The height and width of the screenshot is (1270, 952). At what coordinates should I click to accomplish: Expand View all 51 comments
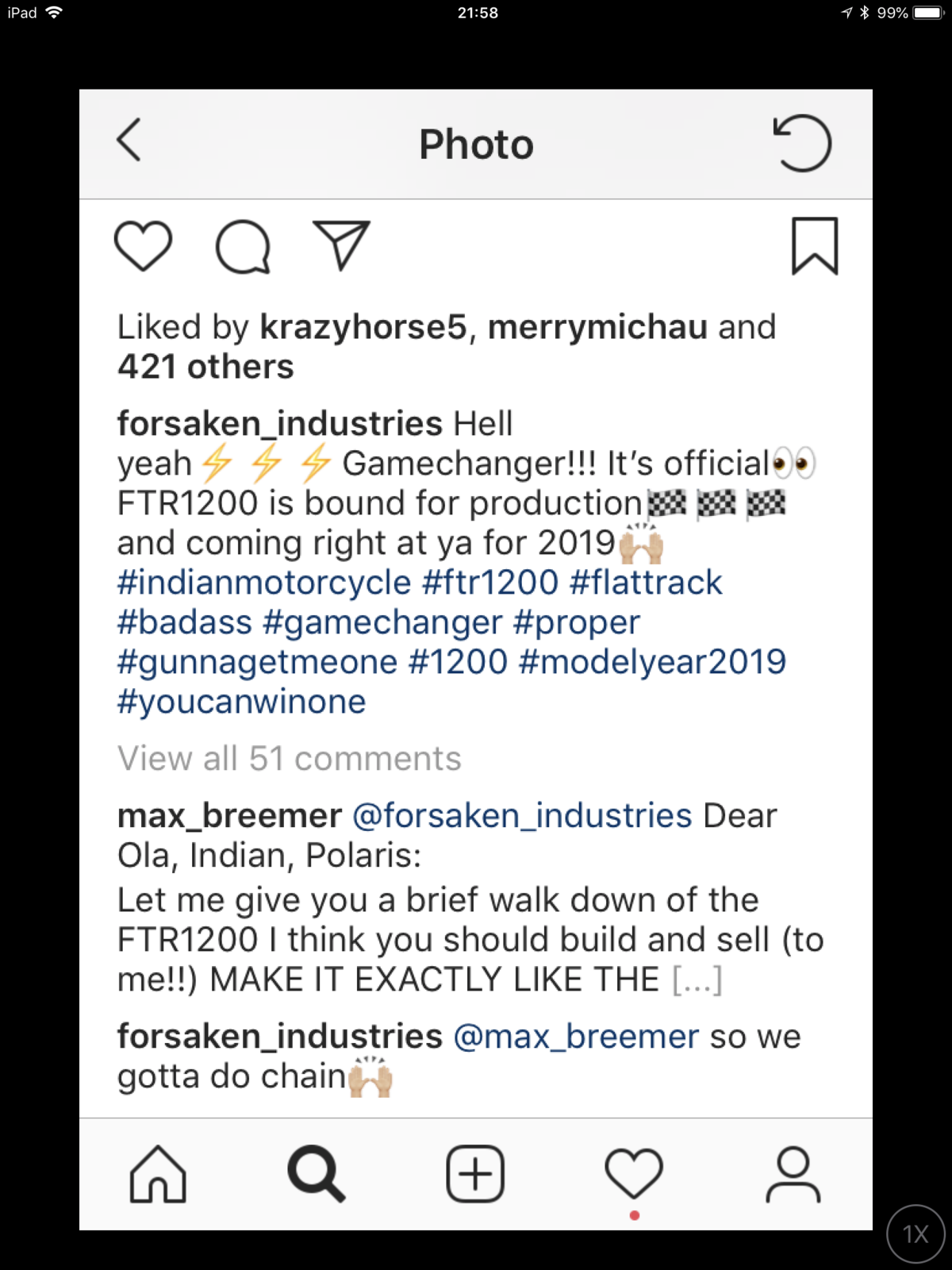pos(290,759)
